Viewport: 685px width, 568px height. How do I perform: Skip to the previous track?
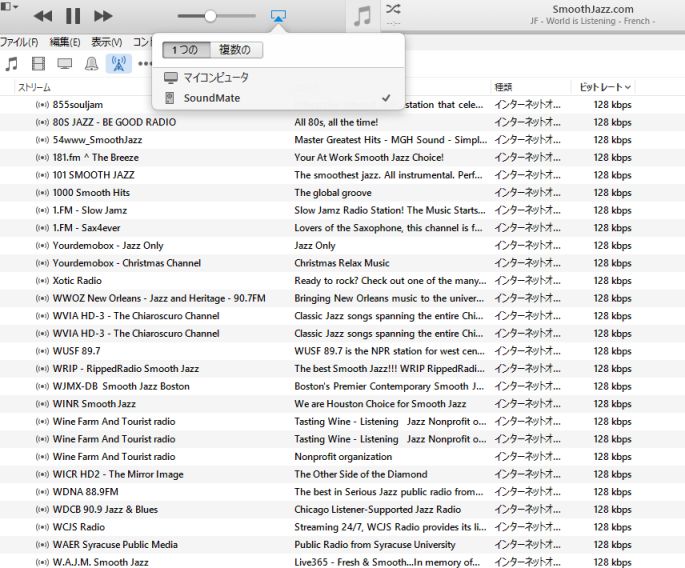[43, 16]
